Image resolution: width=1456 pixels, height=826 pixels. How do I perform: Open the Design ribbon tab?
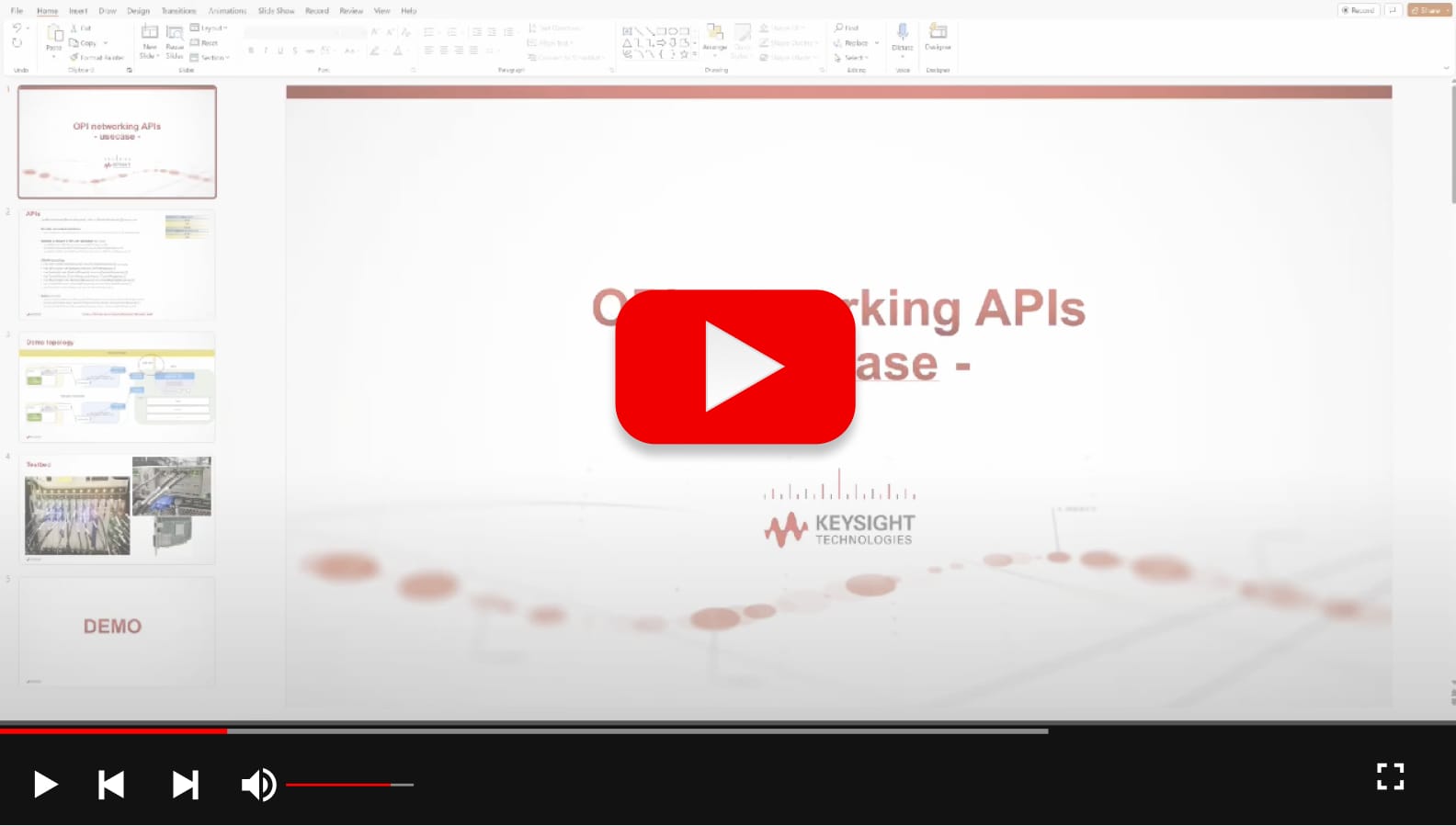coord(138,11)
